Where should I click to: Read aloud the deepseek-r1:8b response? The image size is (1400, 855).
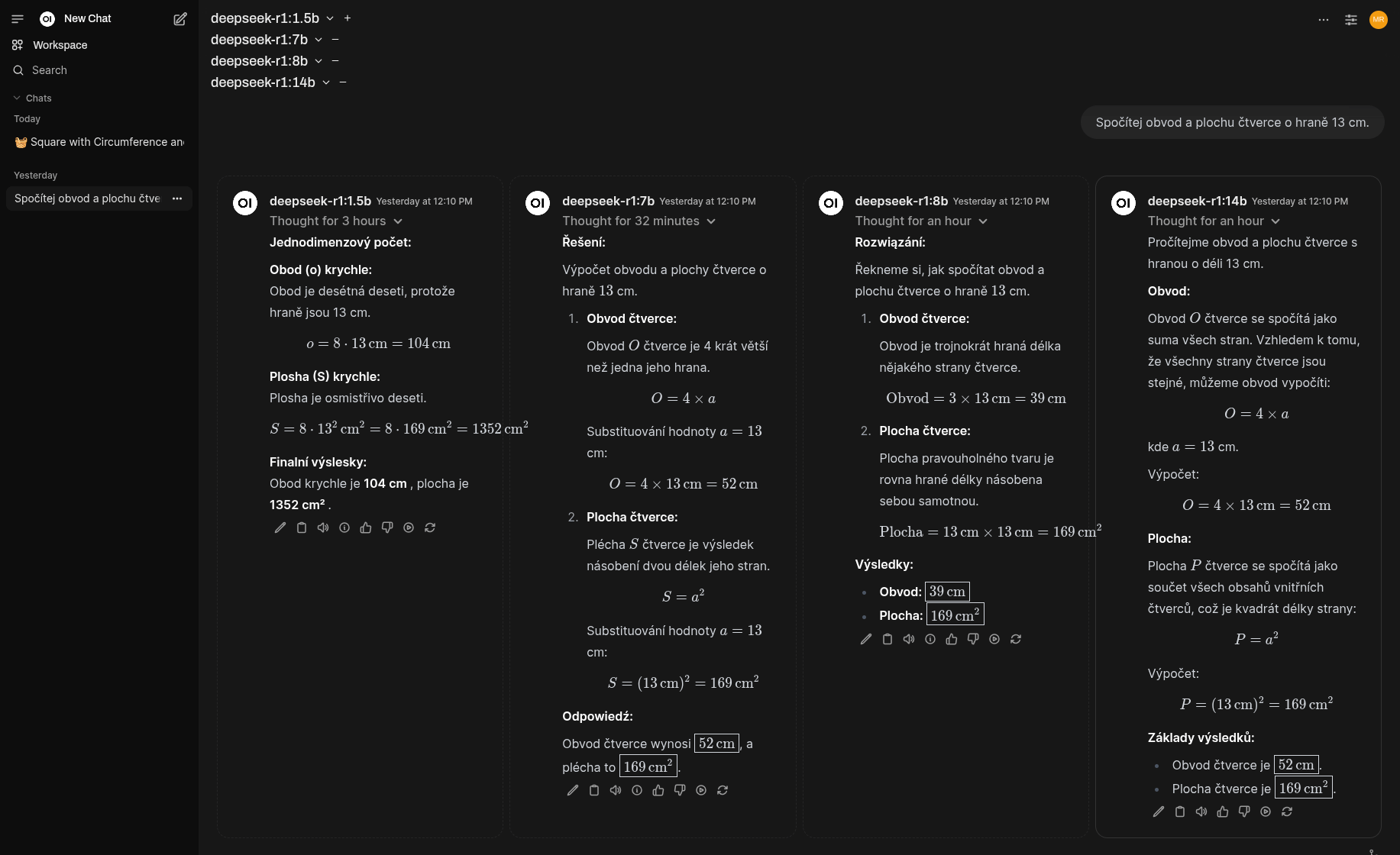(909, 639)
